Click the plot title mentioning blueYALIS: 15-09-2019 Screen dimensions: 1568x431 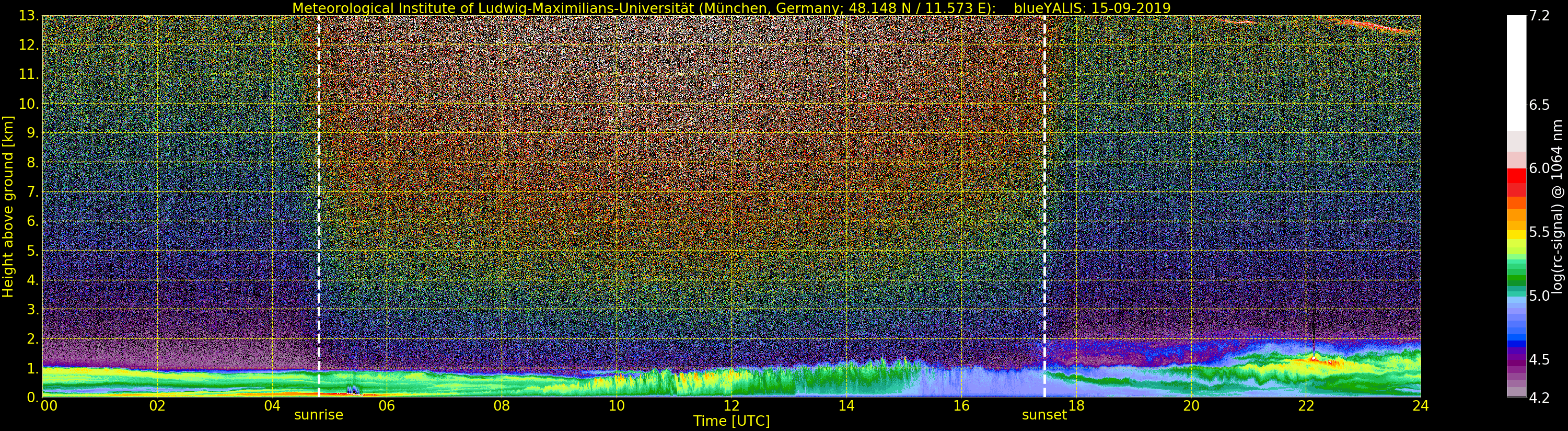pos(731,8)
